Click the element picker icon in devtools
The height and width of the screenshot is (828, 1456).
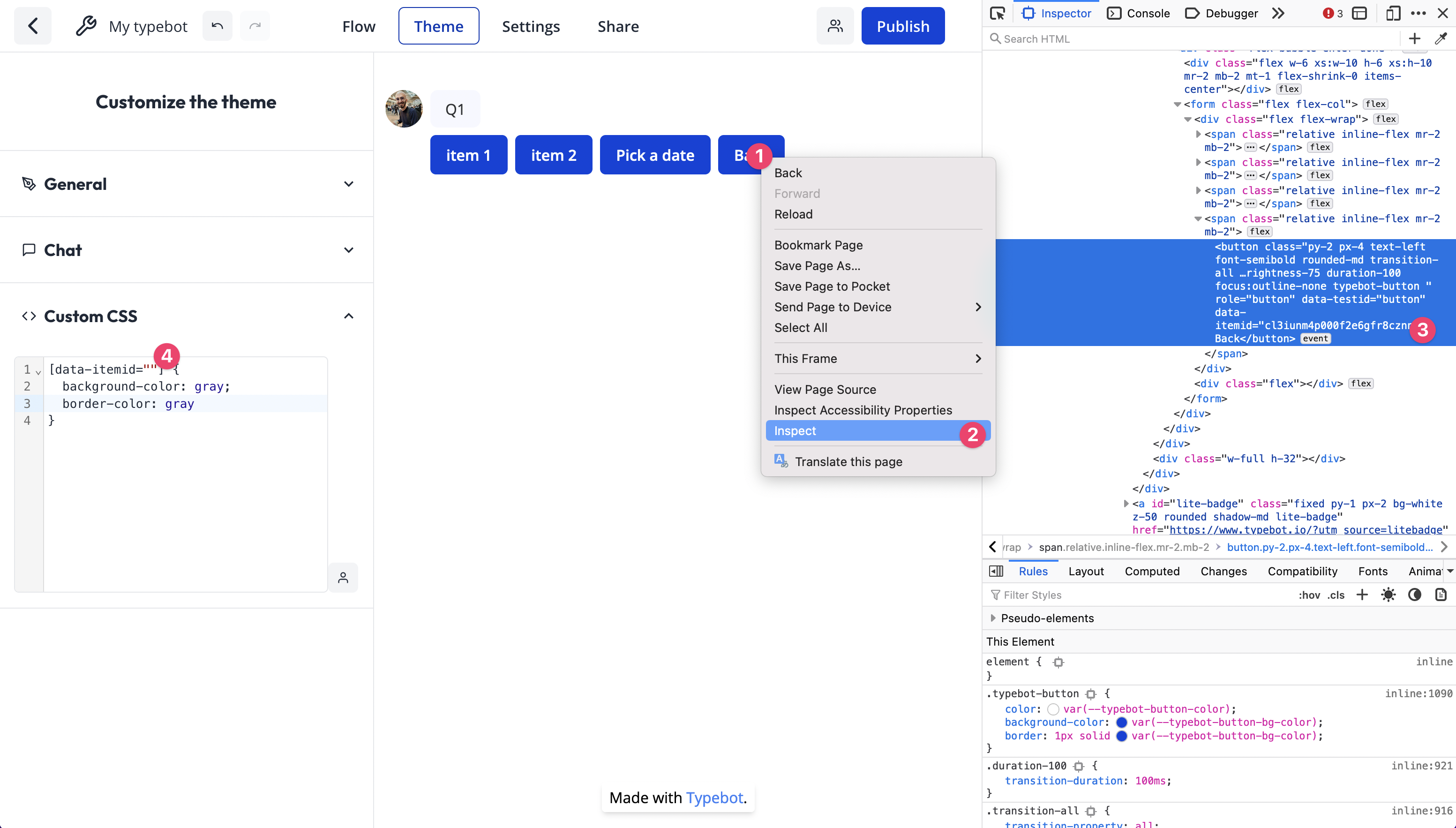(997, 13)
